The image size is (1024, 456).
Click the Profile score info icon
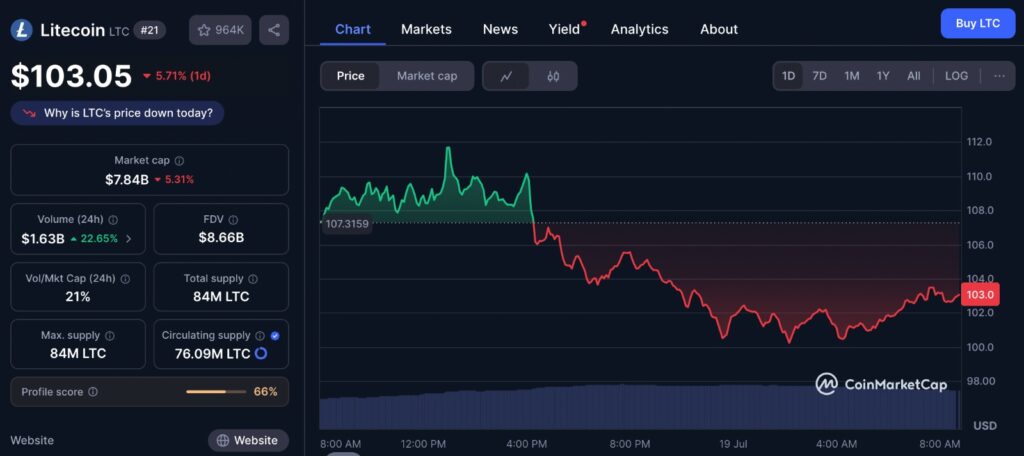tap(93, 392)
